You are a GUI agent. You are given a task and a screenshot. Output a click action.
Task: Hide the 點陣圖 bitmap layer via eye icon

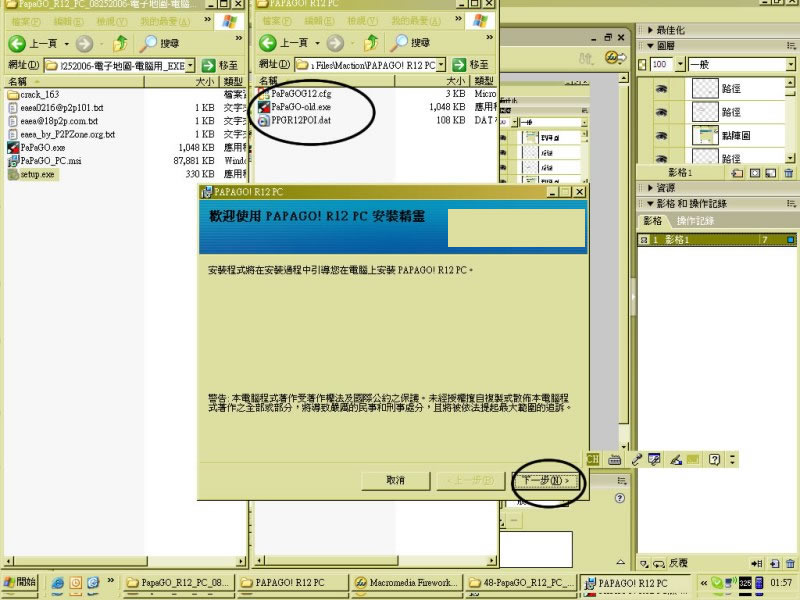coord(661,135)
